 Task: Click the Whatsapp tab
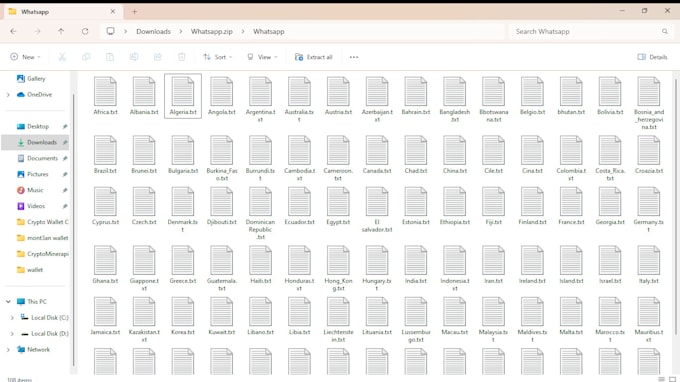pyautogui.click(x=62, y=12)
